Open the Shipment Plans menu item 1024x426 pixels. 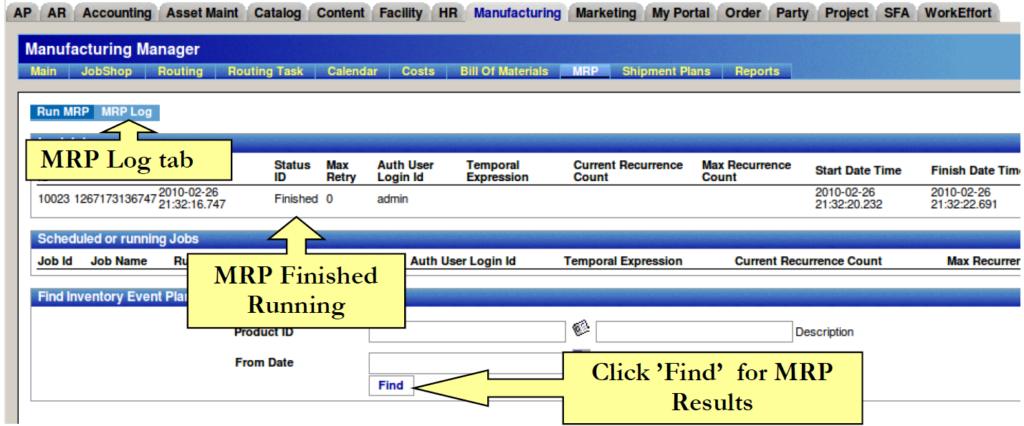pos(666,71)
